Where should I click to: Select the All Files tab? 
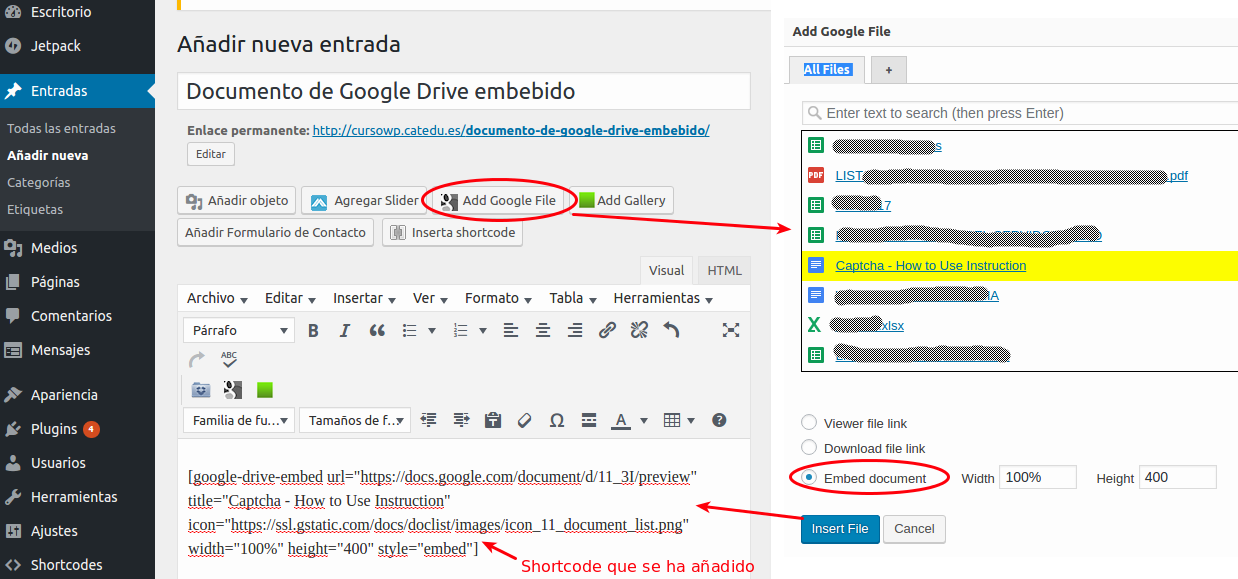[x=827, y=69]
